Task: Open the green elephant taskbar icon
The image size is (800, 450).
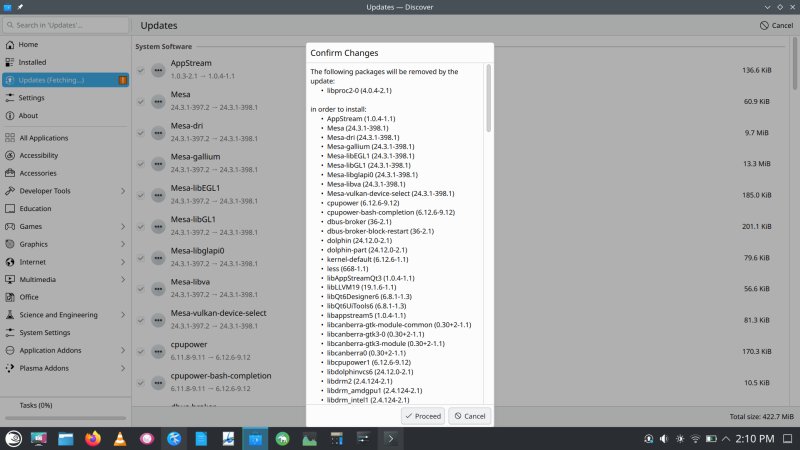Action: [x=282, y=439]
